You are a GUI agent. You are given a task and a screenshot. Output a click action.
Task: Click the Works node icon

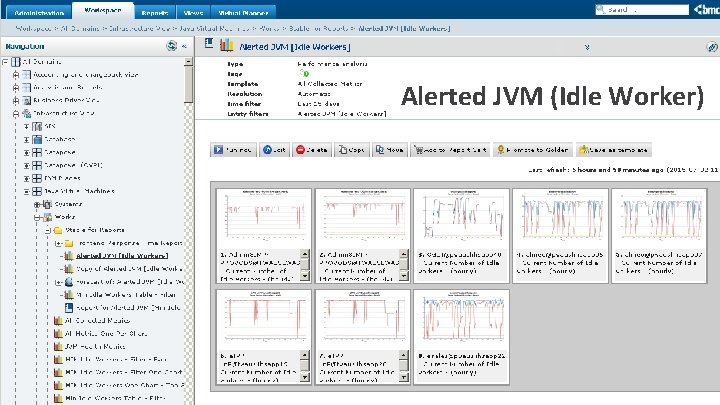tap(48, 217)
